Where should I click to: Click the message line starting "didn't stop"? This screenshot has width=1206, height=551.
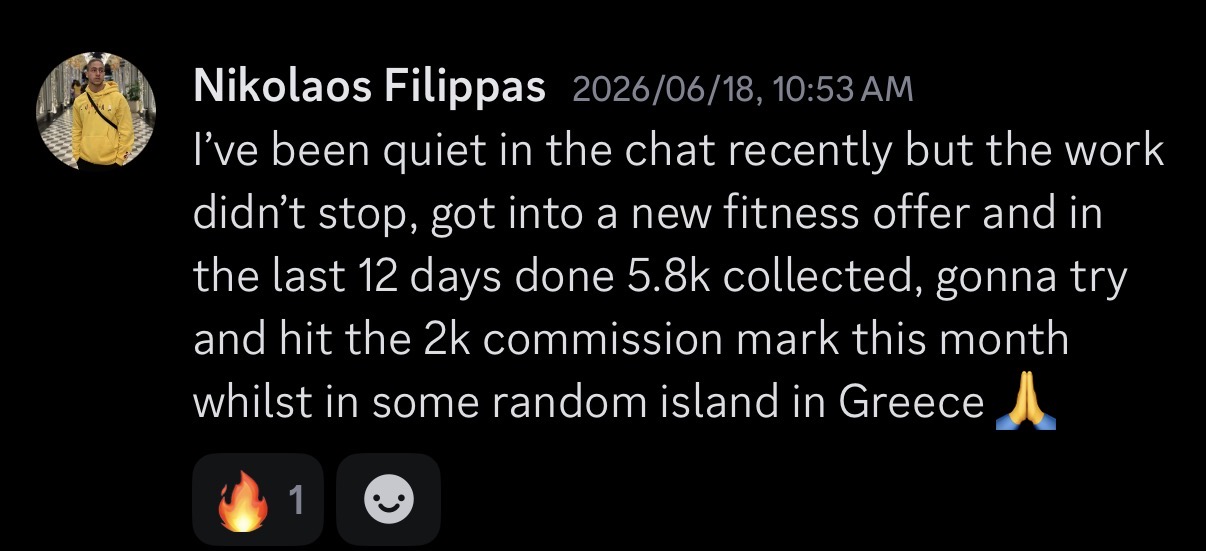coord(647,215)
